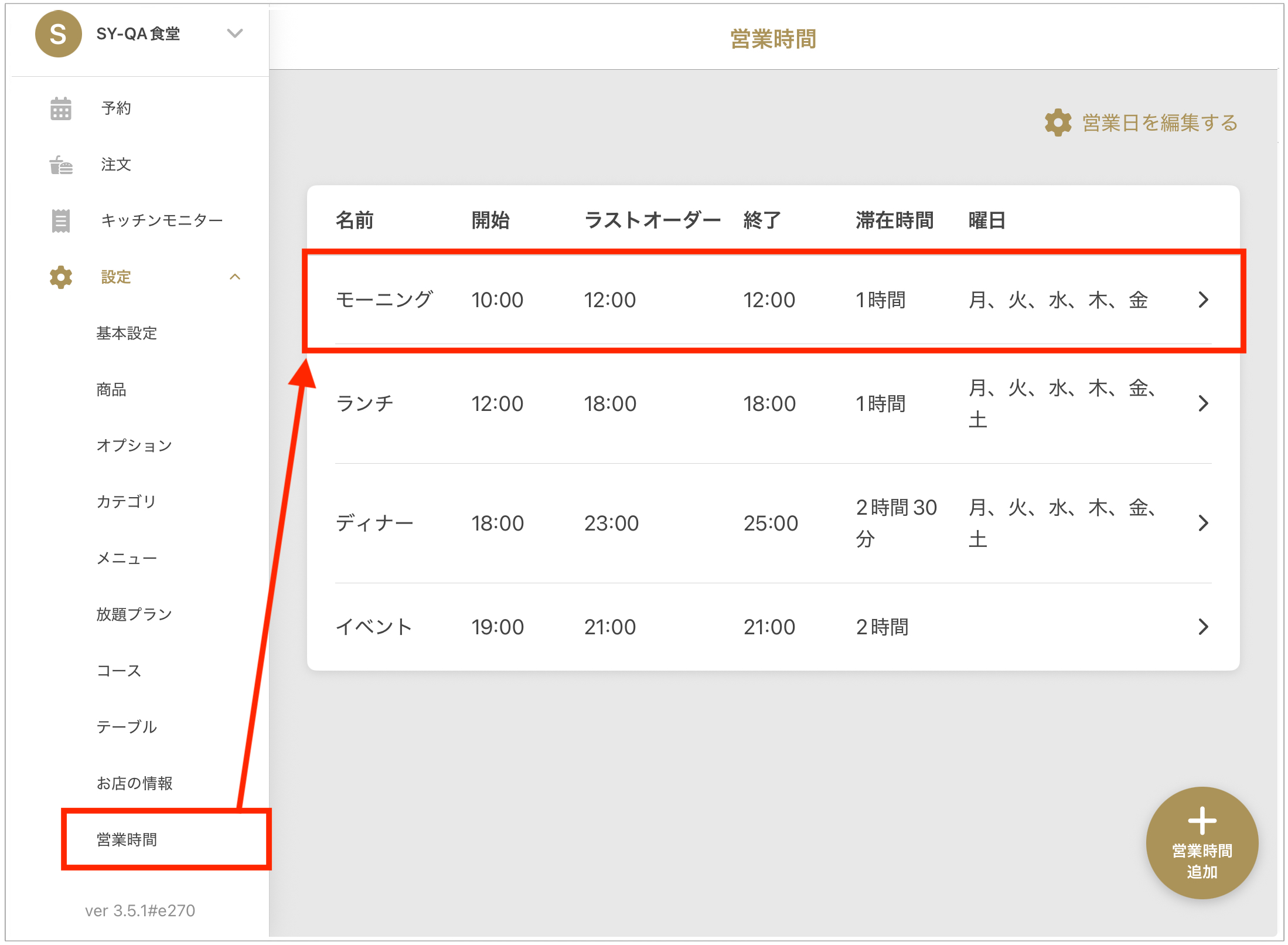
Task: Click the food order icon beside 注文
Action: click(60, 165)
